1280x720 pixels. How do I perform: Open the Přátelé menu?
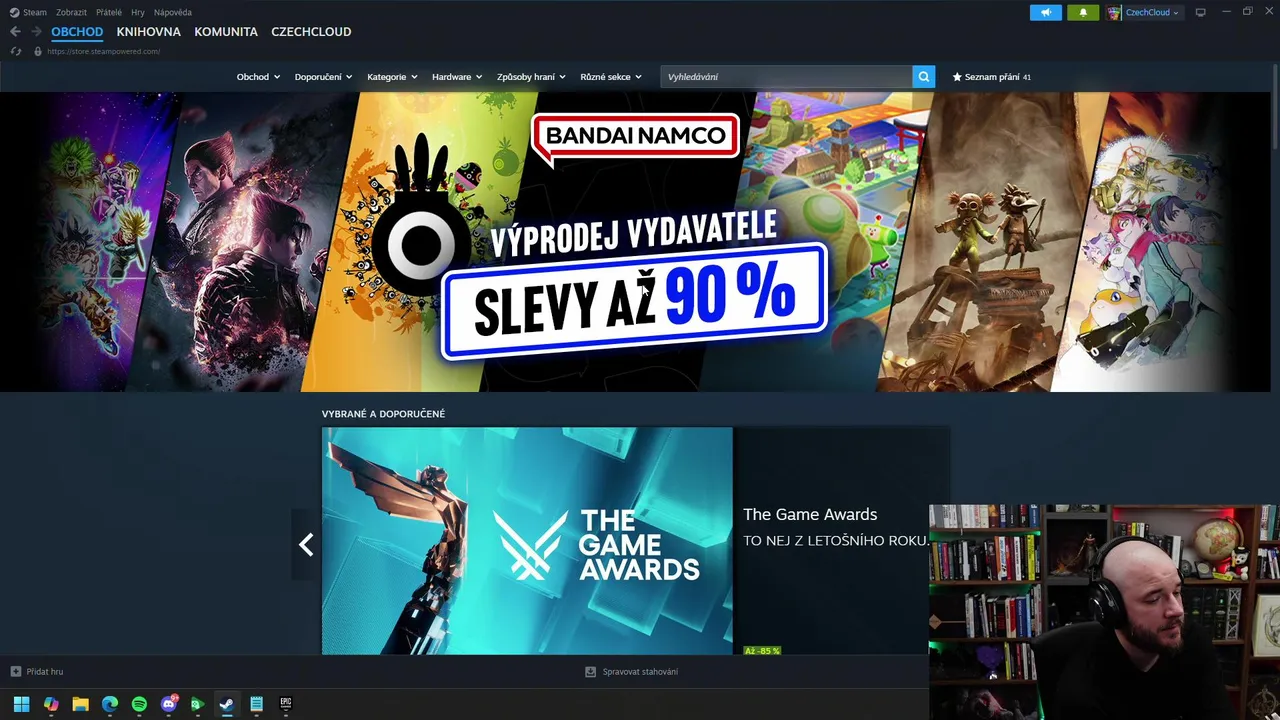click(109, 13)
